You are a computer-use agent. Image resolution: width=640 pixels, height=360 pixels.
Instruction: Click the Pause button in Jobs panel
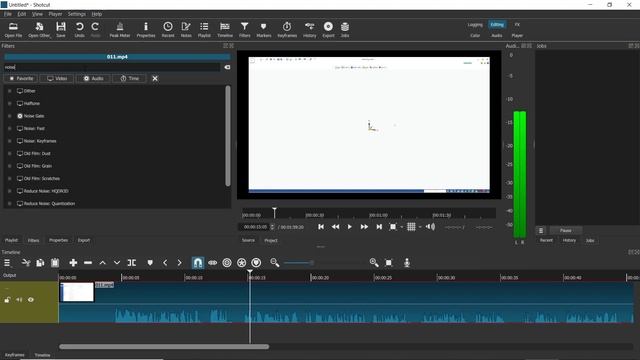click(x=565, y=231)
